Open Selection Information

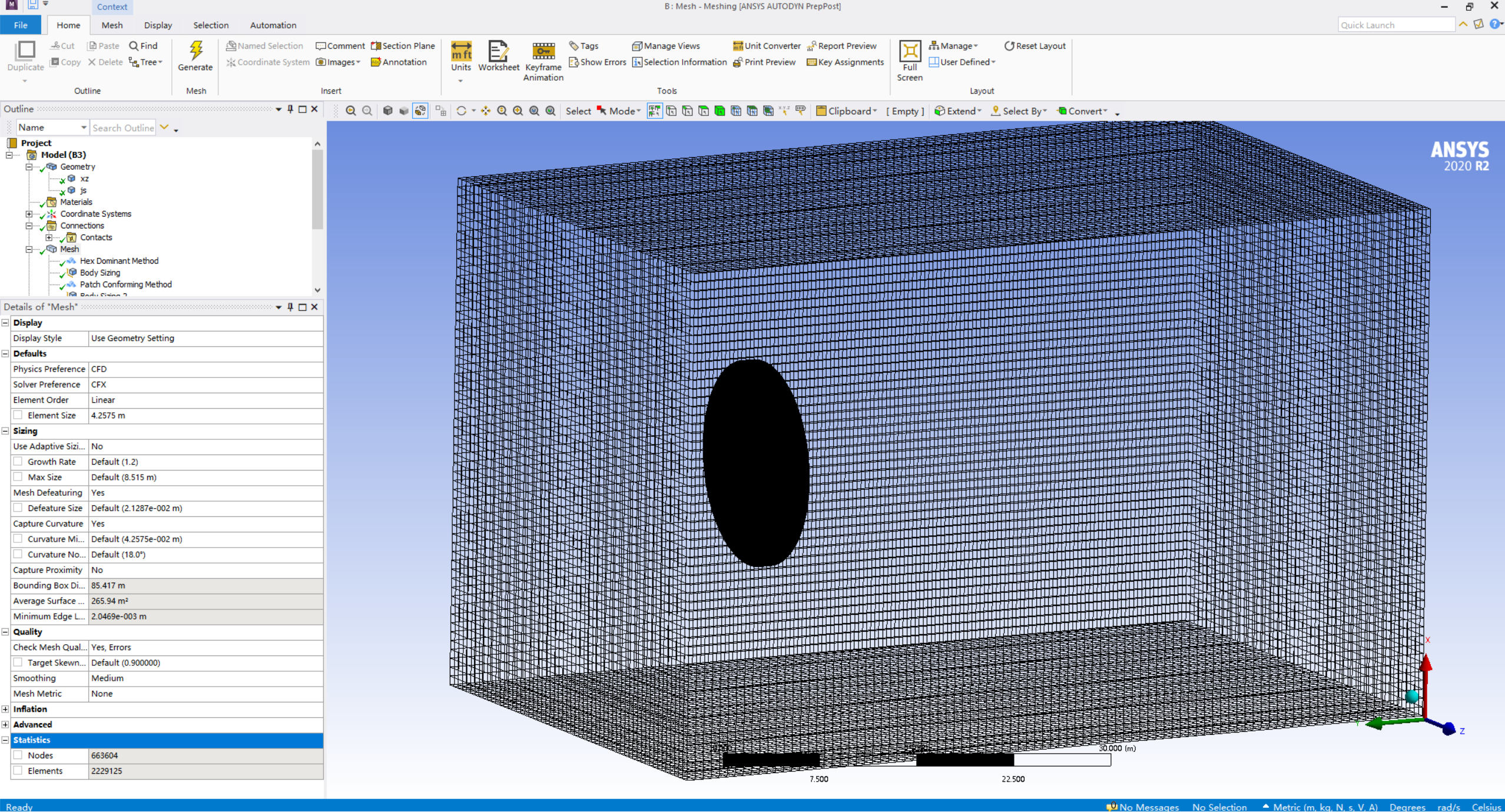pos(679,62)
